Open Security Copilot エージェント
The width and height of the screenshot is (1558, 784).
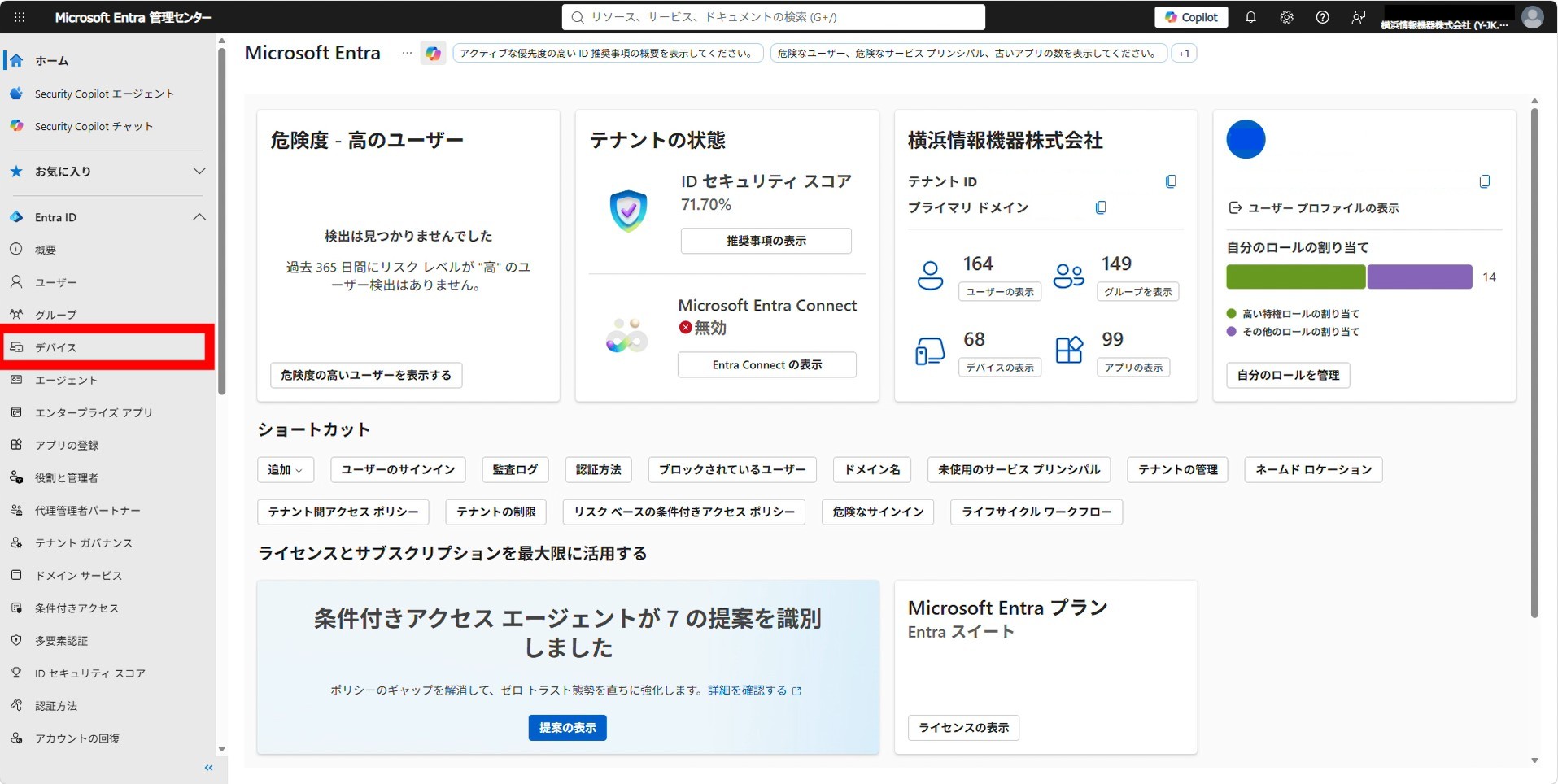pyautogui.click(x=103, y=94)
